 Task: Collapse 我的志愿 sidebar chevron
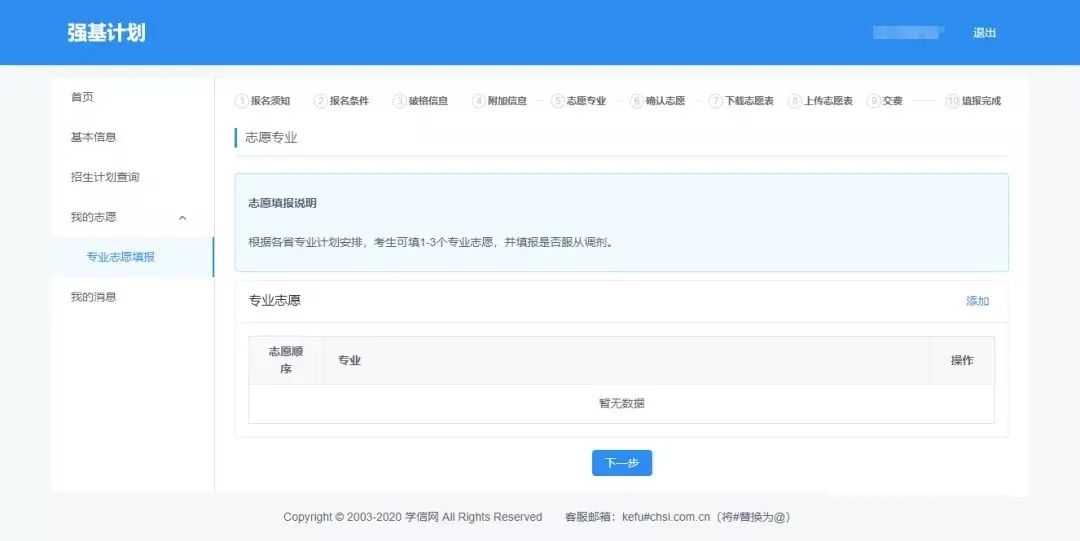(182, 218)
